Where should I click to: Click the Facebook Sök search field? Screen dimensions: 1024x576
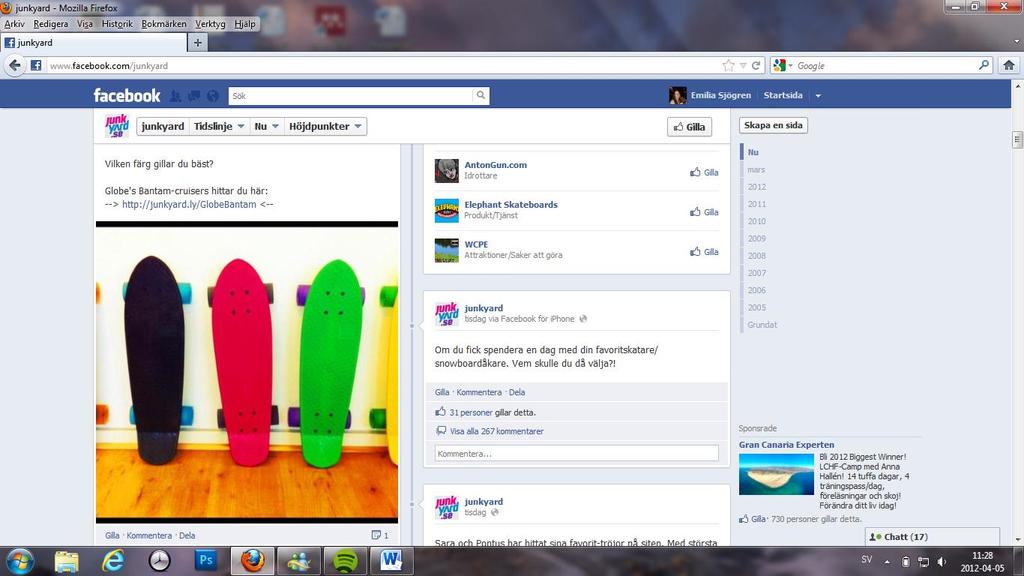point(351,95)
